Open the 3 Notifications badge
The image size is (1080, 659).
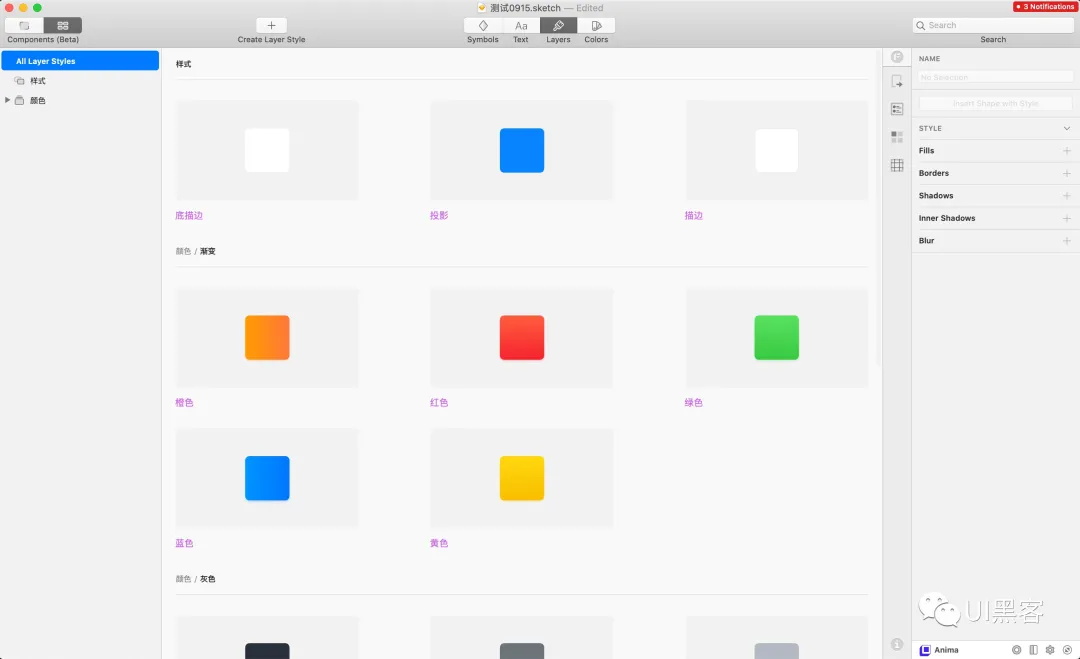(x=1045, y=7)
